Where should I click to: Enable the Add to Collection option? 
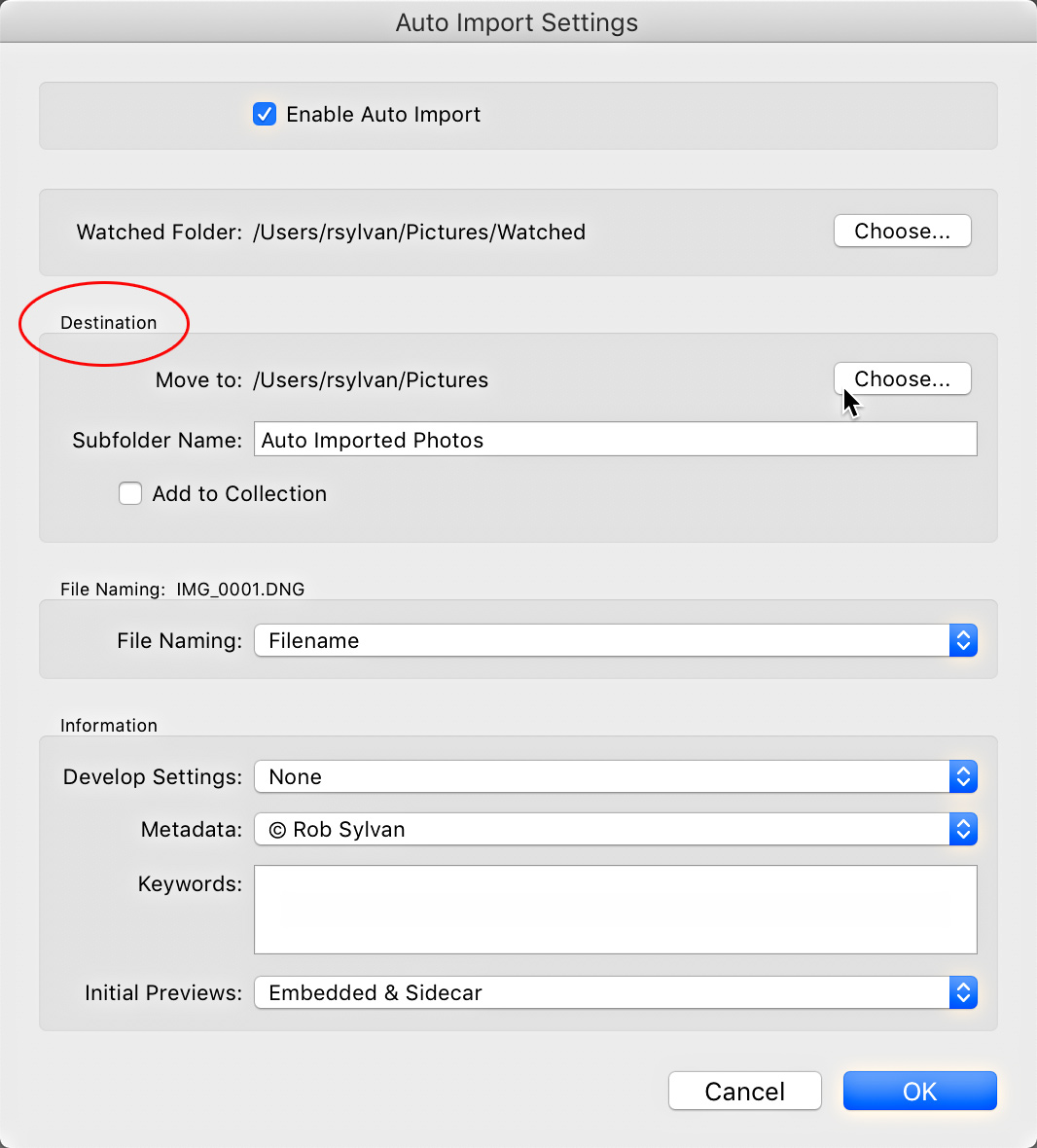129,493
